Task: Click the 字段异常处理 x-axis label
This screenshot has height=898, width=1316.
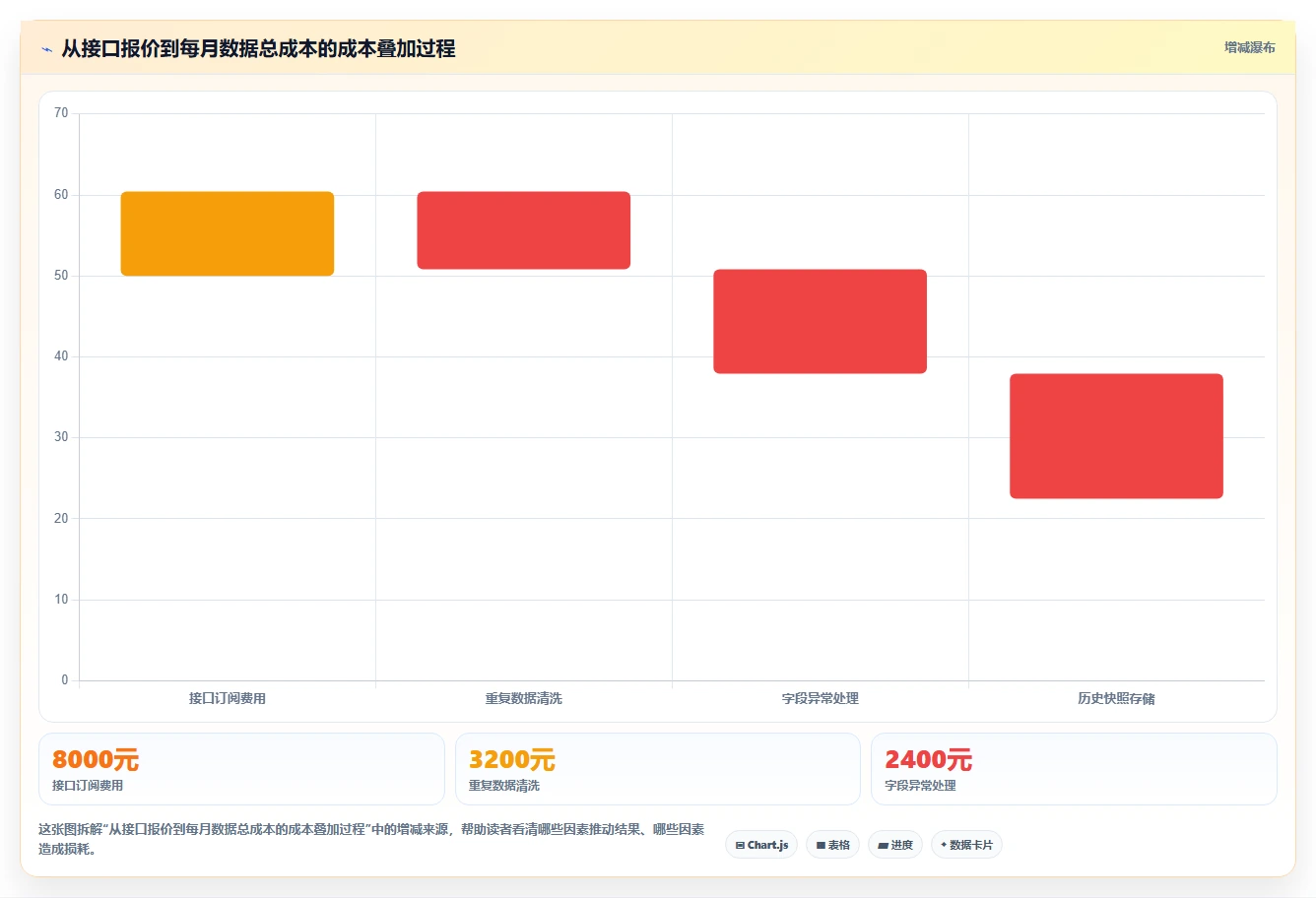Action: click(x=821, y=698)
